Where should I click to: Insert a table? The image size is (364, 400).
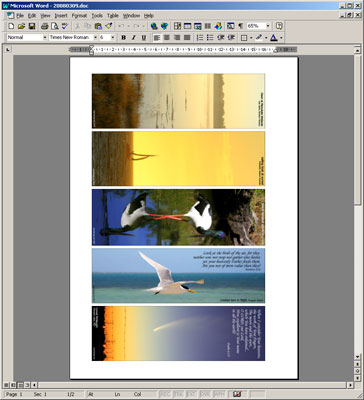[188, 26]
